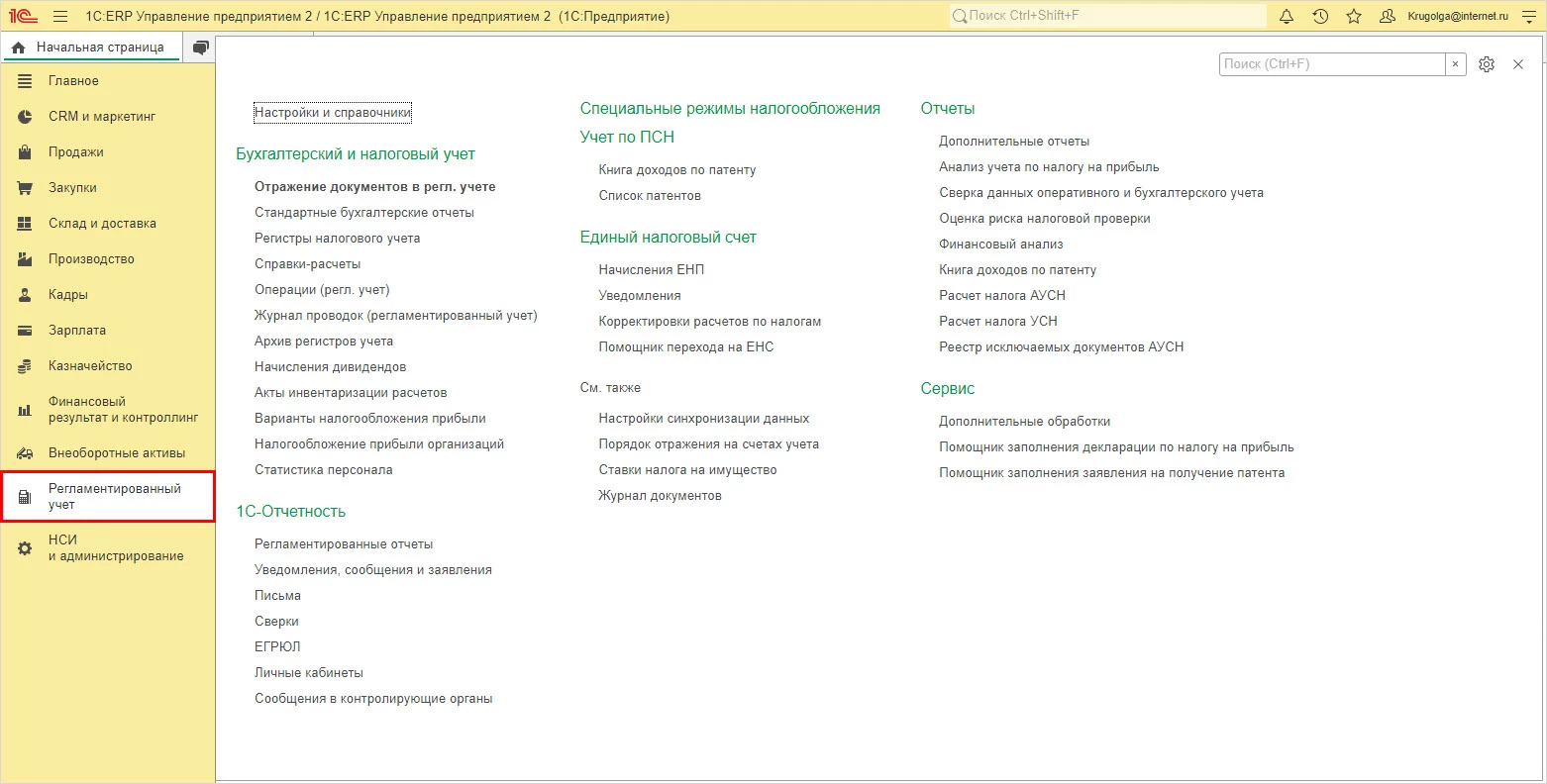Open the discussions chat icon
This screenshot has width=1547, height=784.
201,48
